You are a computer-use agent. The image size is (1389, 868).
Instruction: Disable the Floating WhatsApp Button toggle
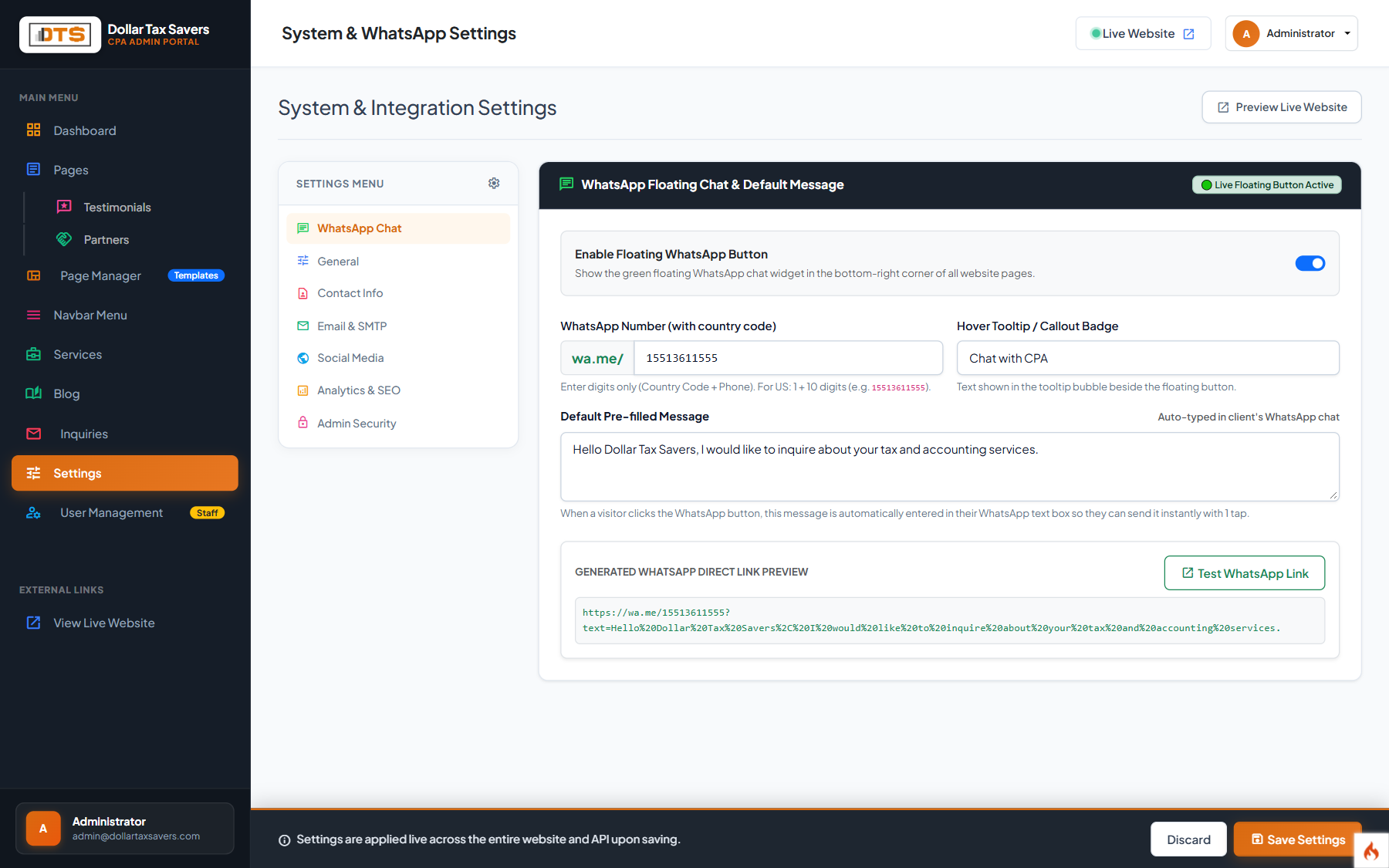pos(1310,263)
